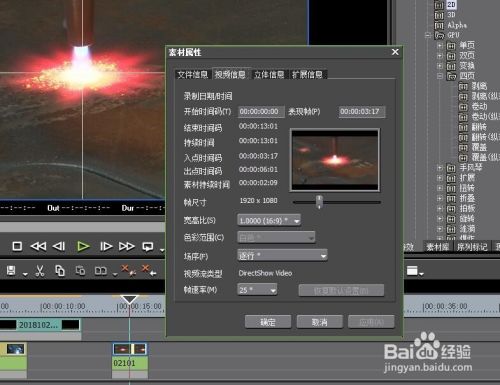
Task: Click the 应用 button
Action: [371, 322]
